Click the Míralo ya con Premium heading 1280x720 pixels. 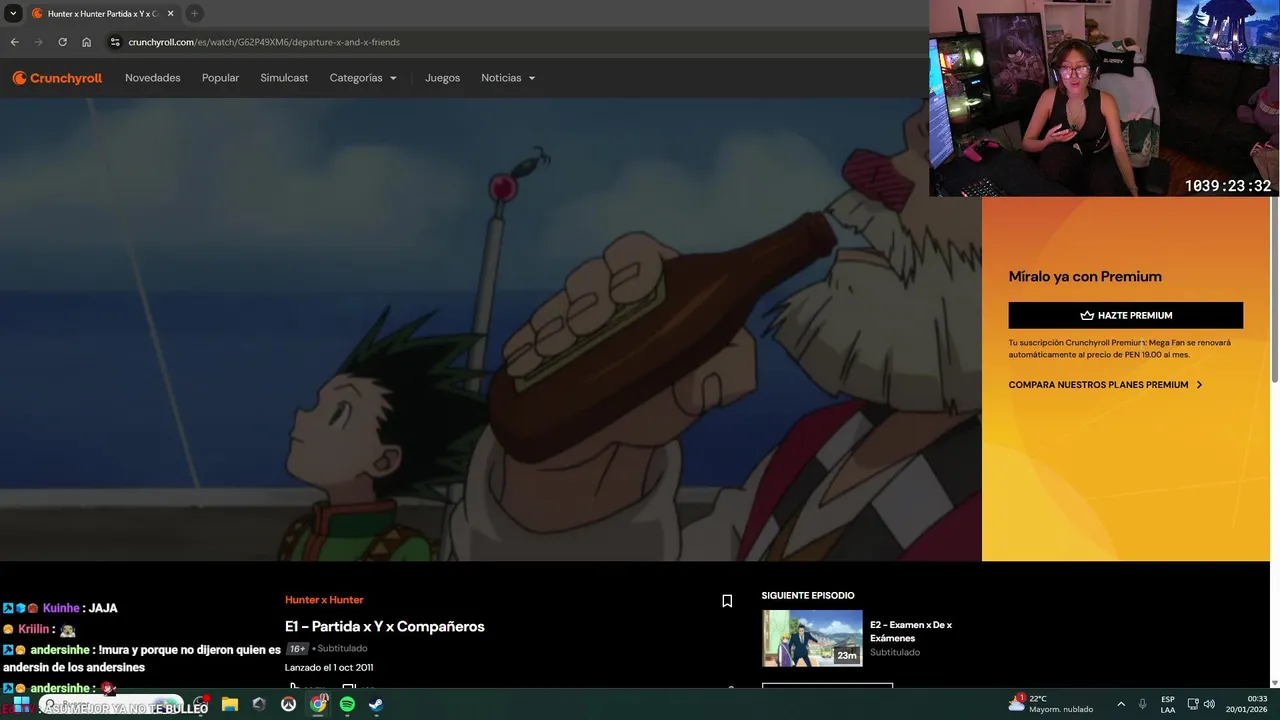pos(1085,277)
